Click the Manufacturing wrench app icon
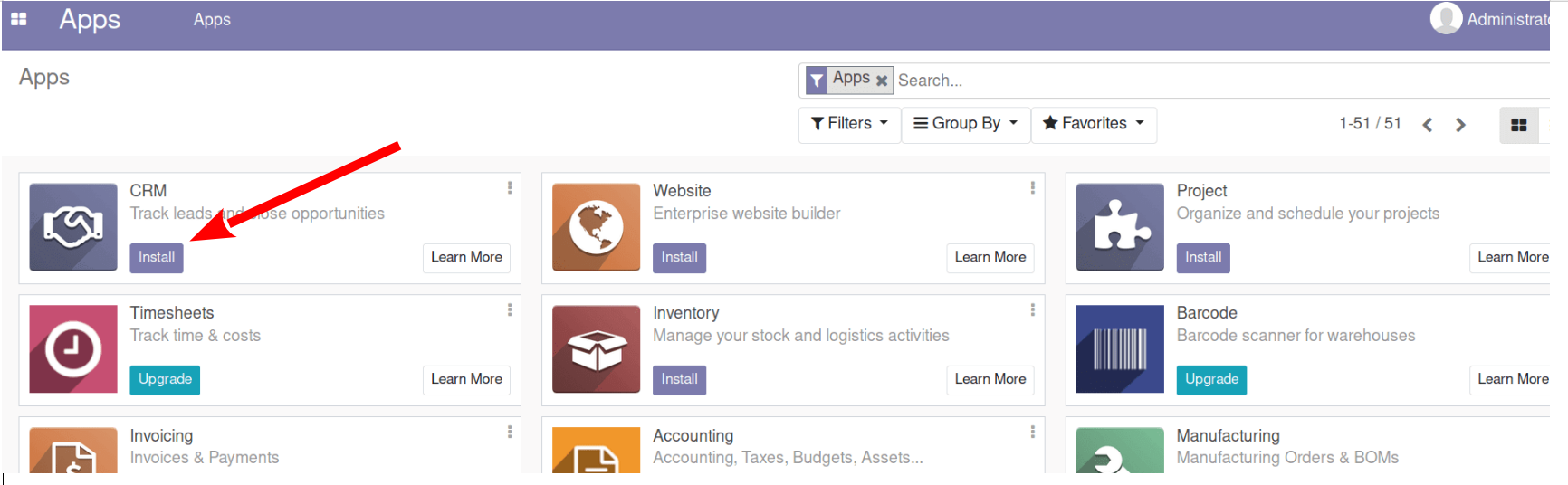This screenshot has height=485, width=1568. pos(1120,450)
